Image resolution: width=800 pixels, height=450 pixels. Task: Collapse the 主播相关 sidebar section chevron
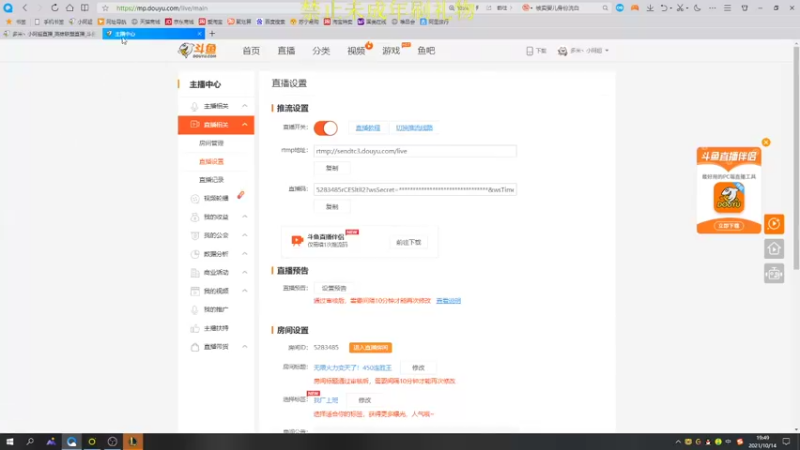pyautogui.click(x=245, y=106)
